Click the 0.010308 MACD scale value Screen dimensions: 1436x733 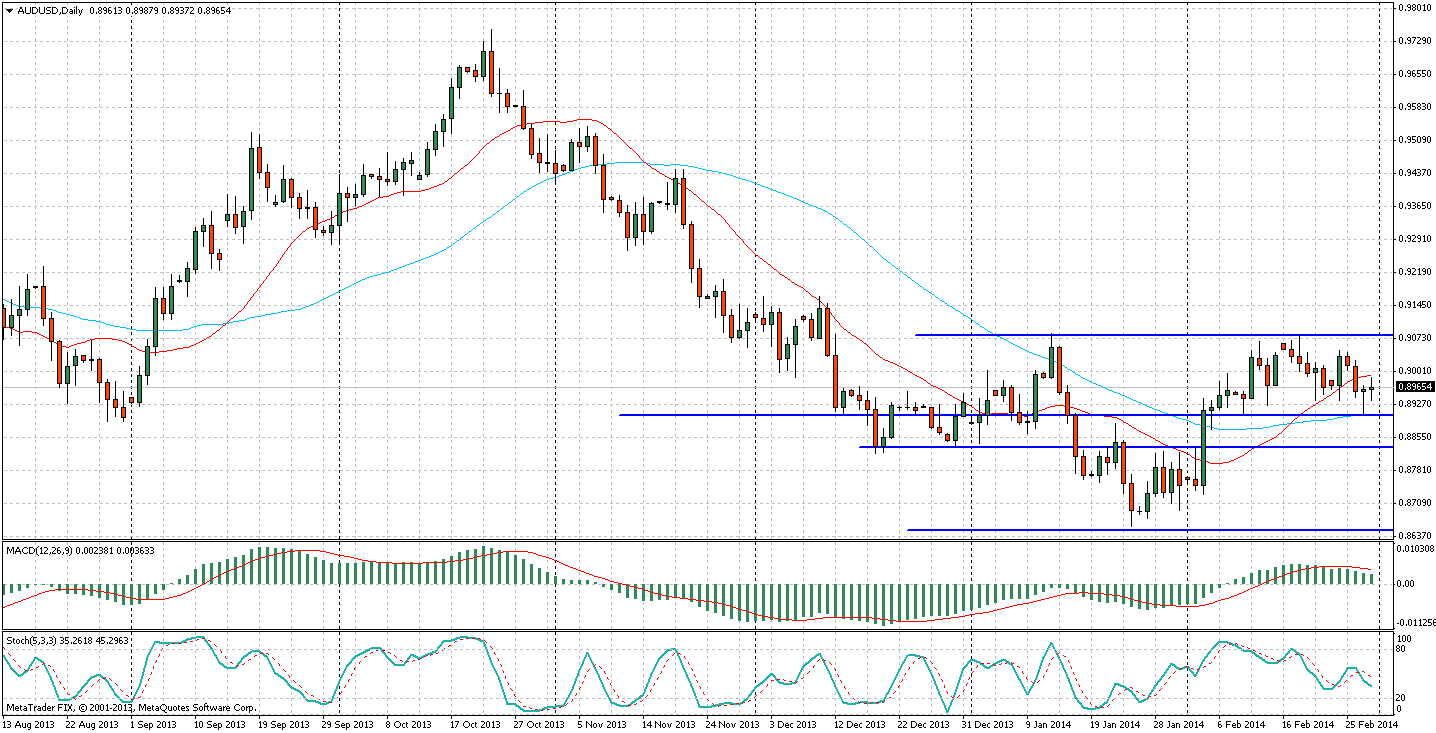[x=1415, y=550]
